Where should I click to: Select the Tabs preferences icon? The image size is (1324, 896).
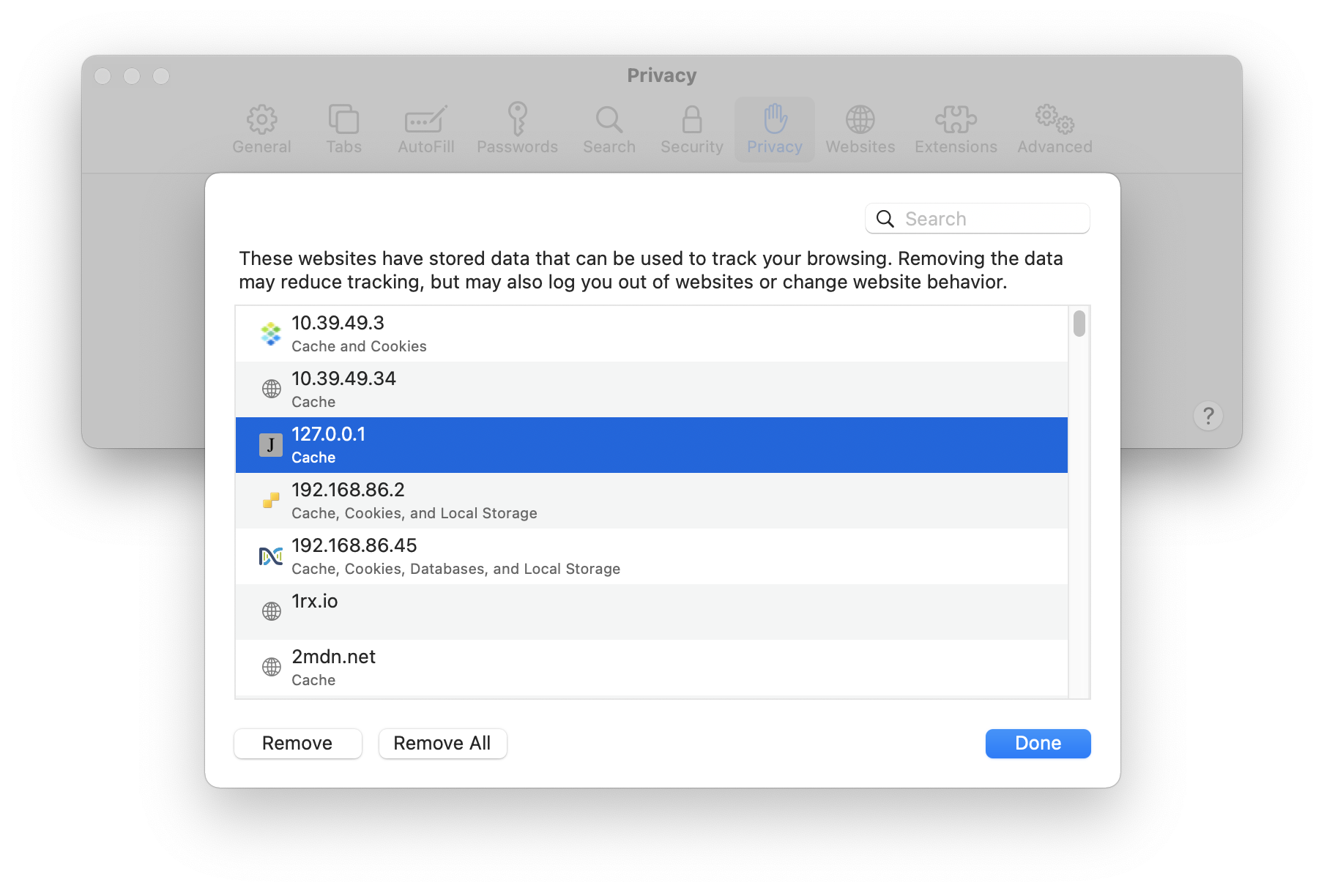pyautogui.click(x=343, y=128)
